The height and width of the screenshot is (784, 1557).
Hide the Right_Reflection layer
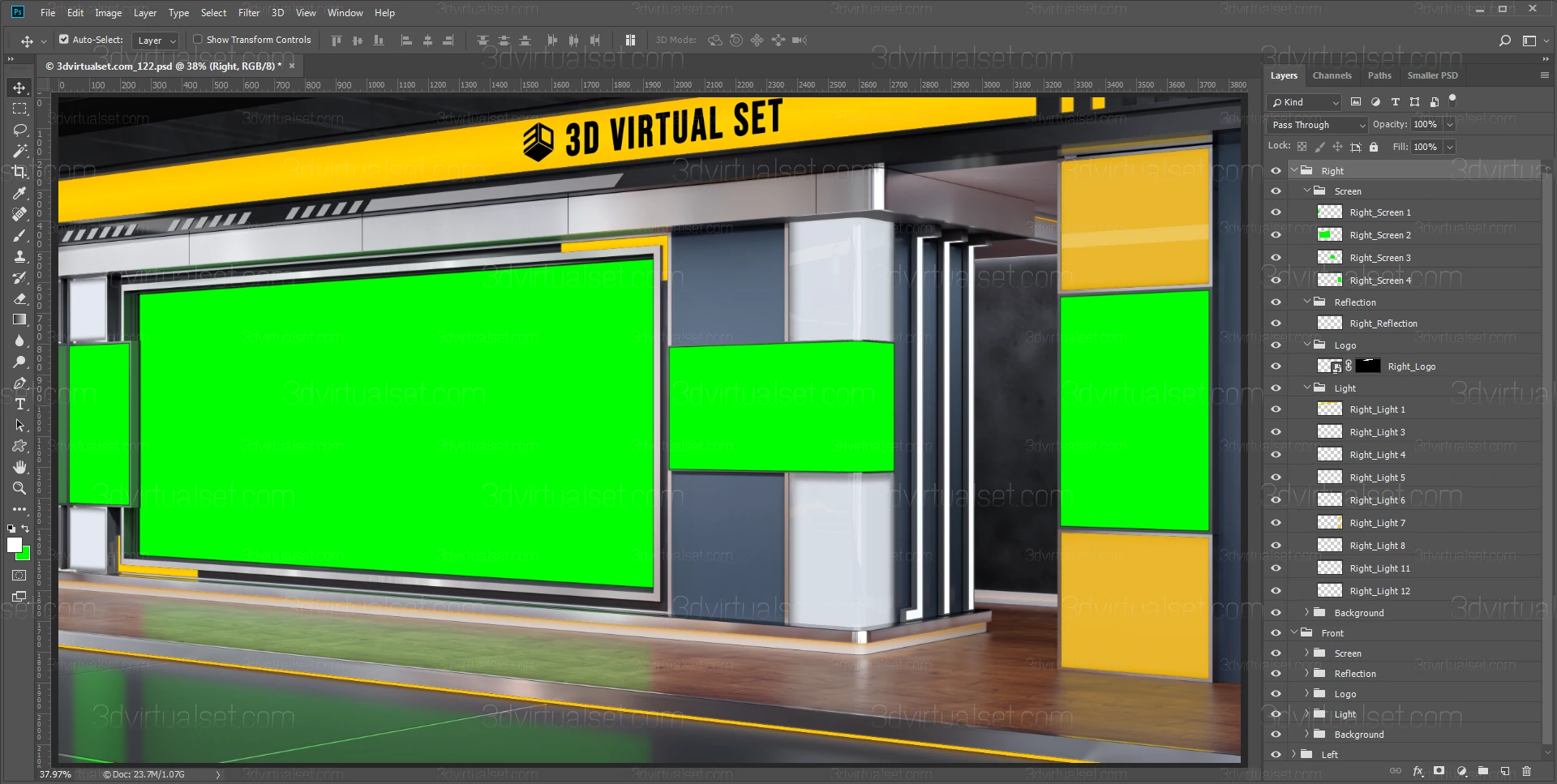[x=1276, y=323]
